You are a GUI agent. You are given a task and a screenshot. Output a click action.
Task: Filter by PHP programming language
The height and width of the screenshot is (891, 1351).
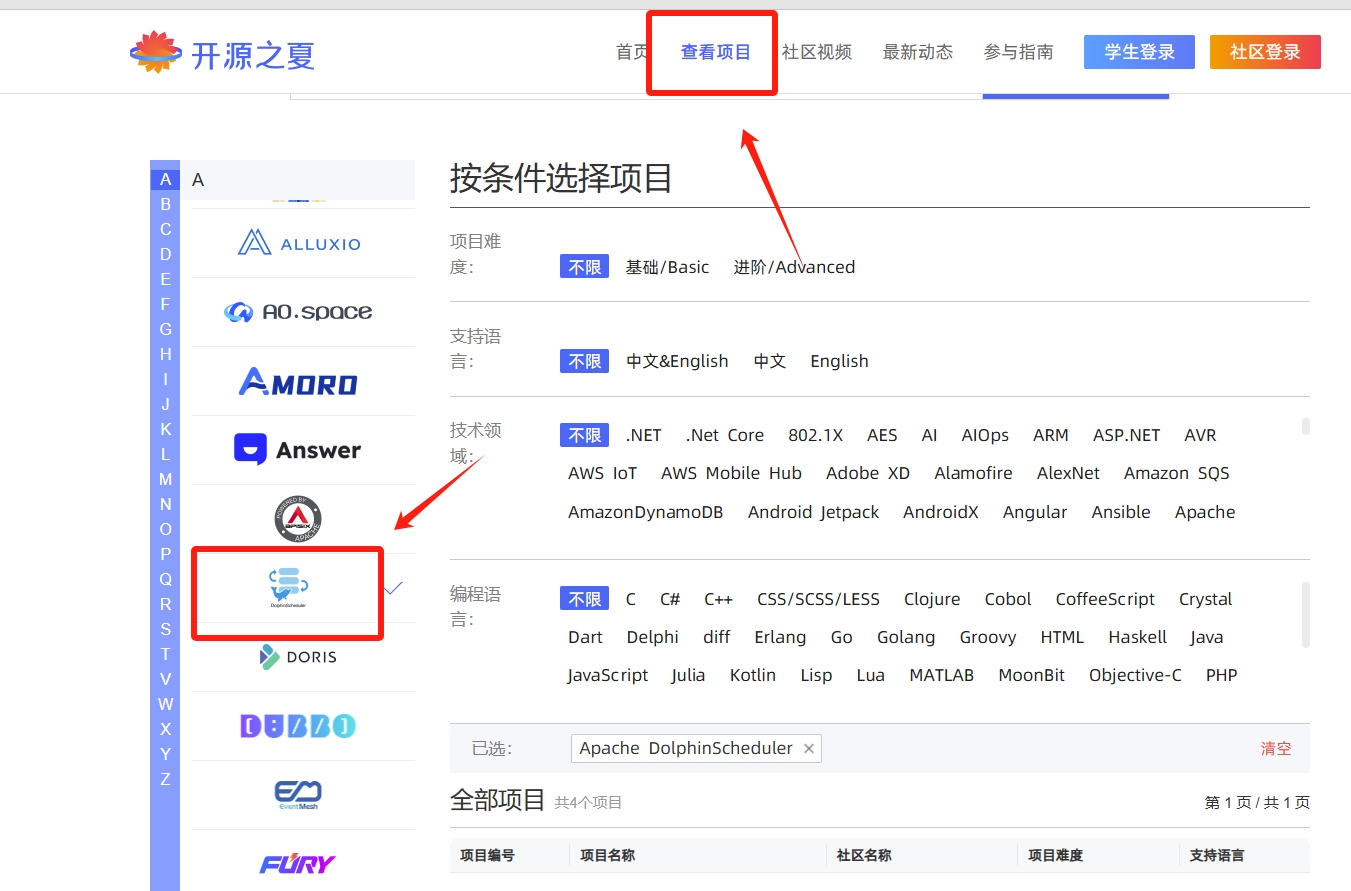(1222, 675)
